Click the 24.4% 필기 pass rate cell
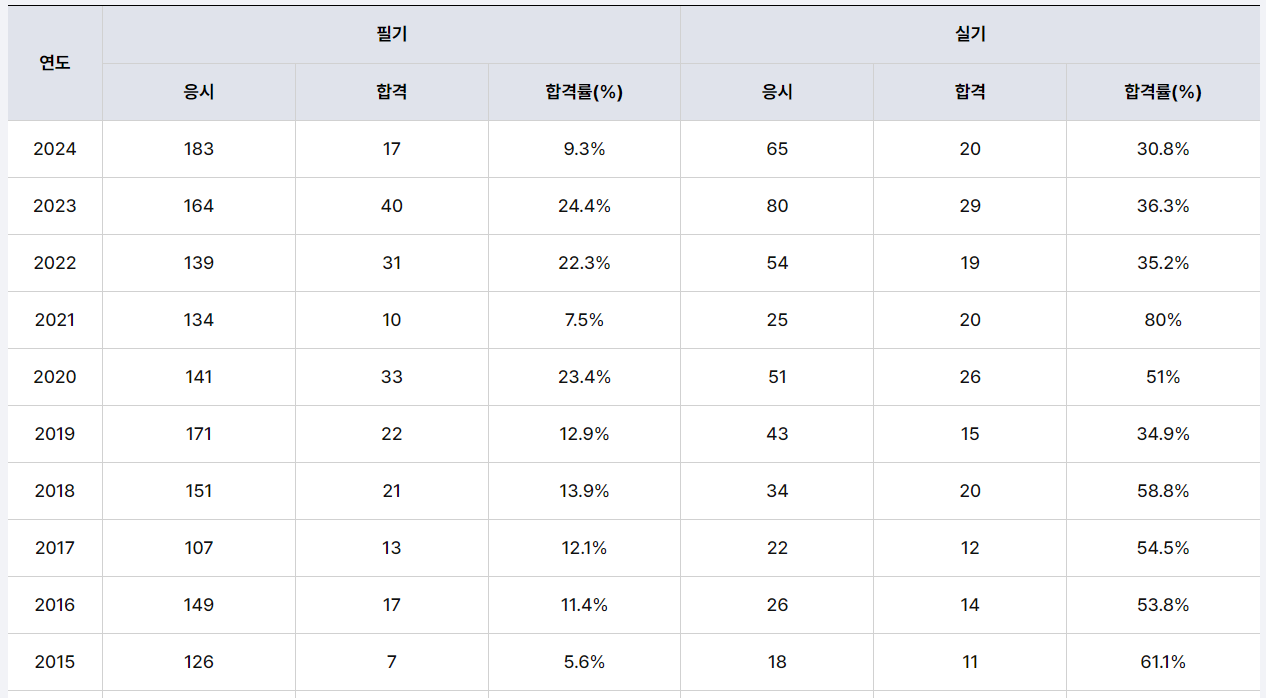This screenshot has height=698, width=1266. click(584, 206)
